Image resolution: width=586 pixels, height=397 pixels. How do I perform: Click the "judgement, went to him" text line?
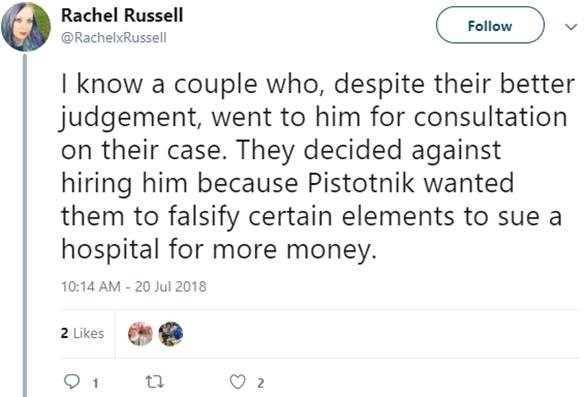click(209, 118)
